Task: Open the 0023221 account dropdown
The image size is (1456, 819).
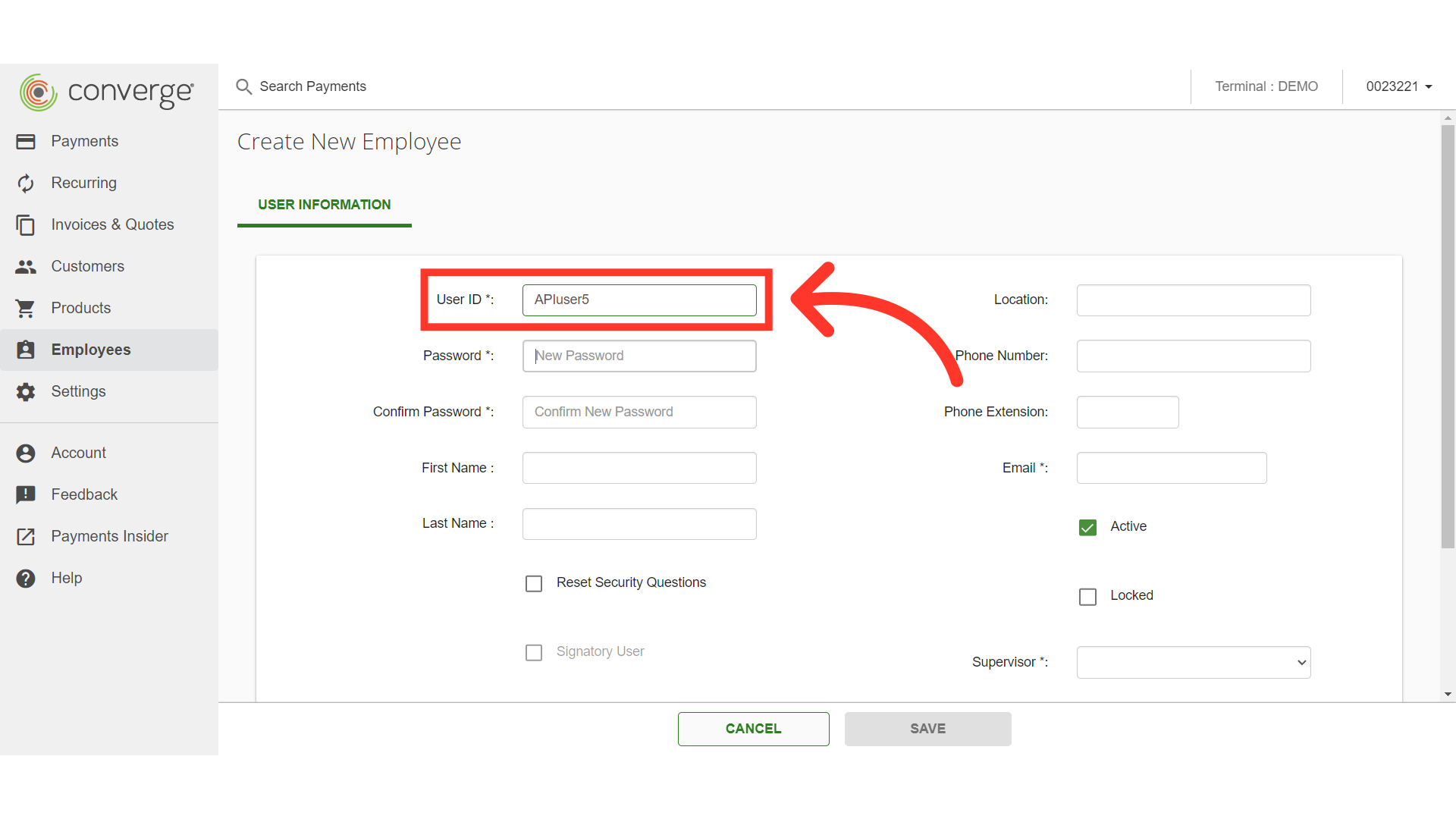Action: 1398,86
